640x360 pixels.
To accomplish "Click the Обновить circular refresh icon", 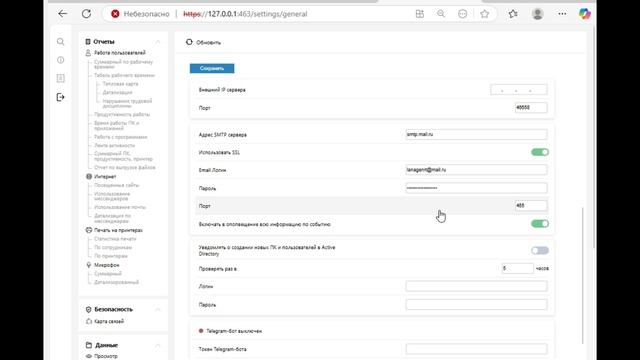I will 189,42.
